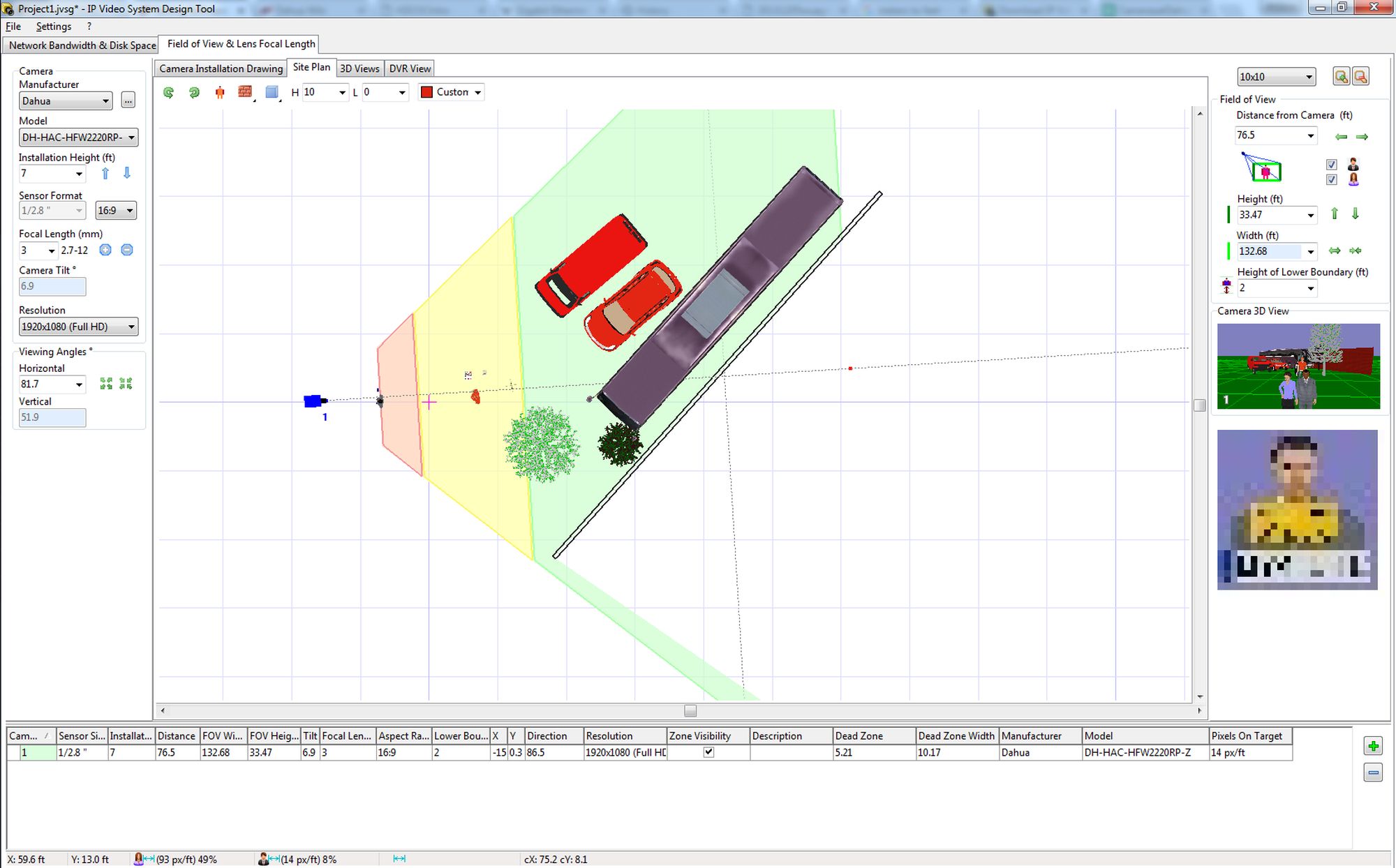Click the red Custom color swatch
1396x868 pixels.
427,92
